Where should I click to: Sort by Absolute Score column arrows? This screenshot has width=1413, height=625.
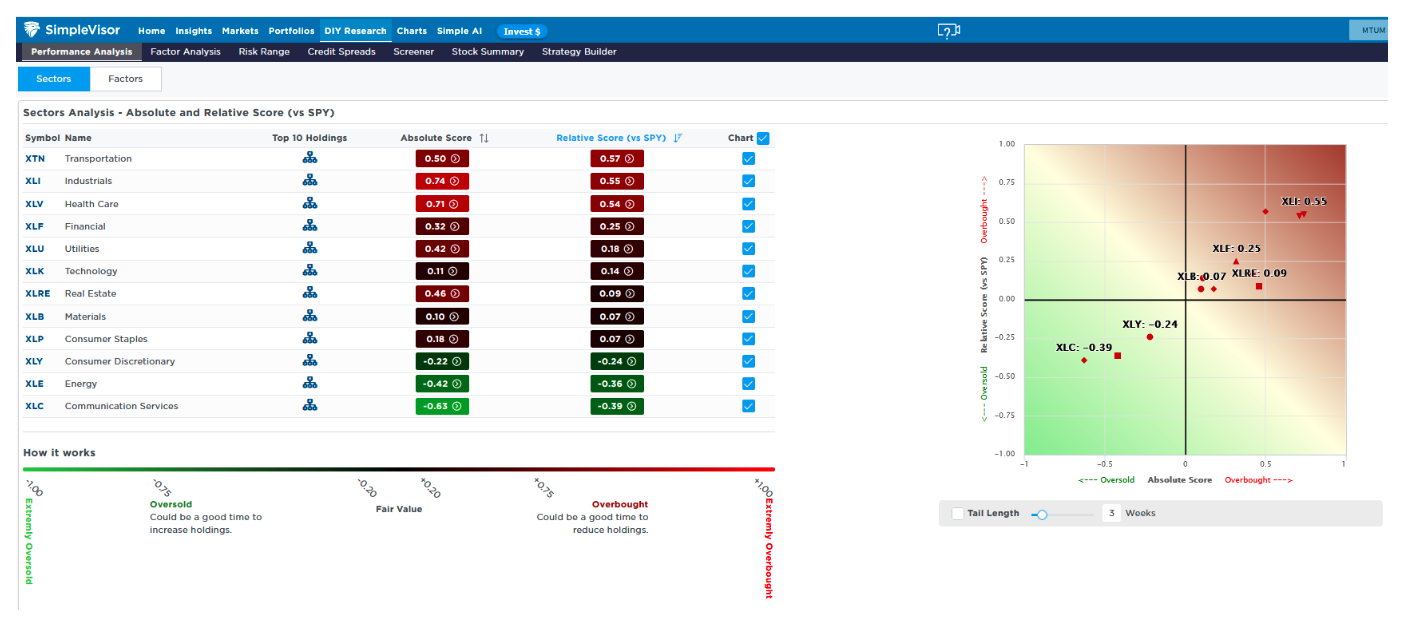[484, 138]
